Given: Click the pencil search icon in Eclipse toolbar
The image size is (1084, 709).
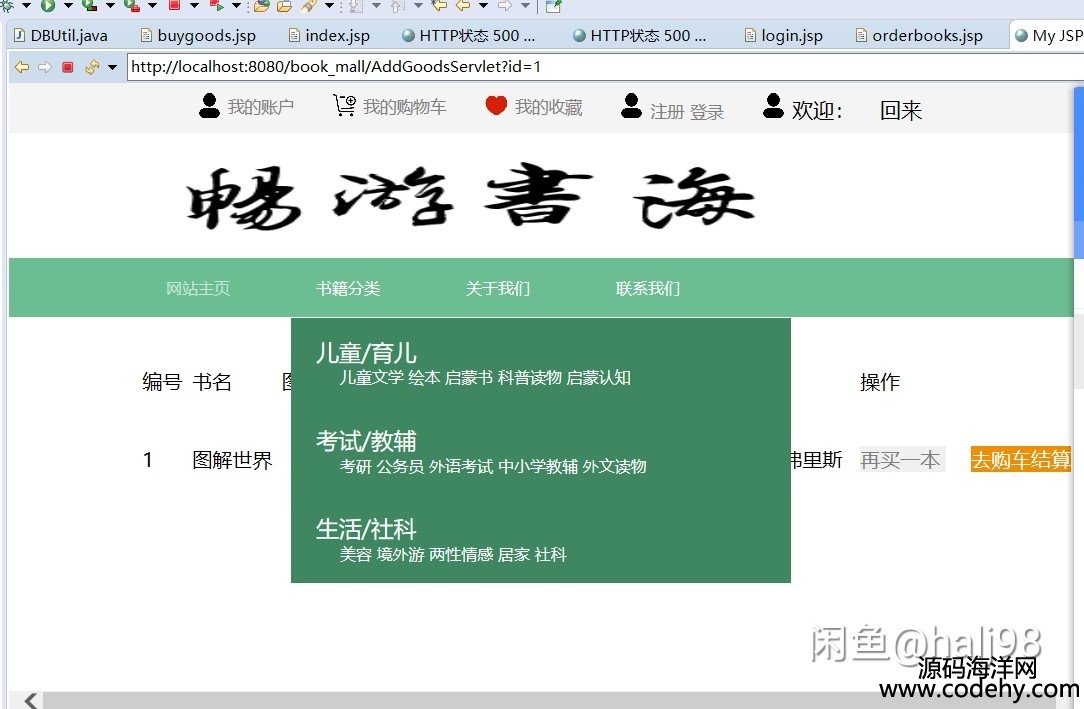Looking at the screenshot, I should [x=308, y=6].
